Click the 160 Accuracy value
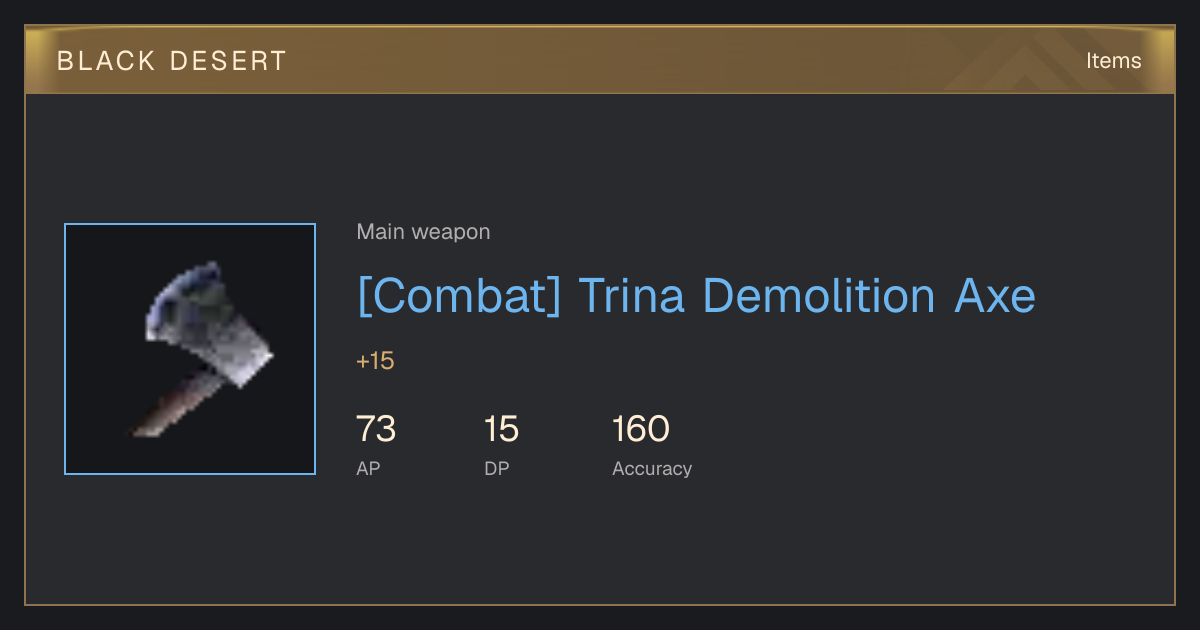The width and height of the screenshot is (1200, 630). tap(640, 429)
